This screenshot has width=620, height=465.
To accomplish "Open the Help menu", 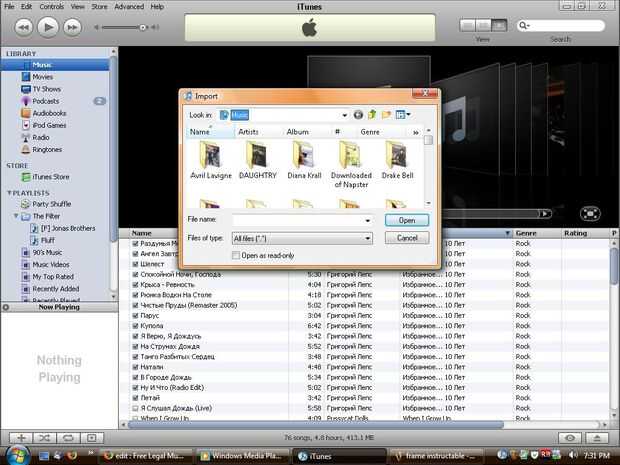I will pyautogui.click(x=157, y=6).
